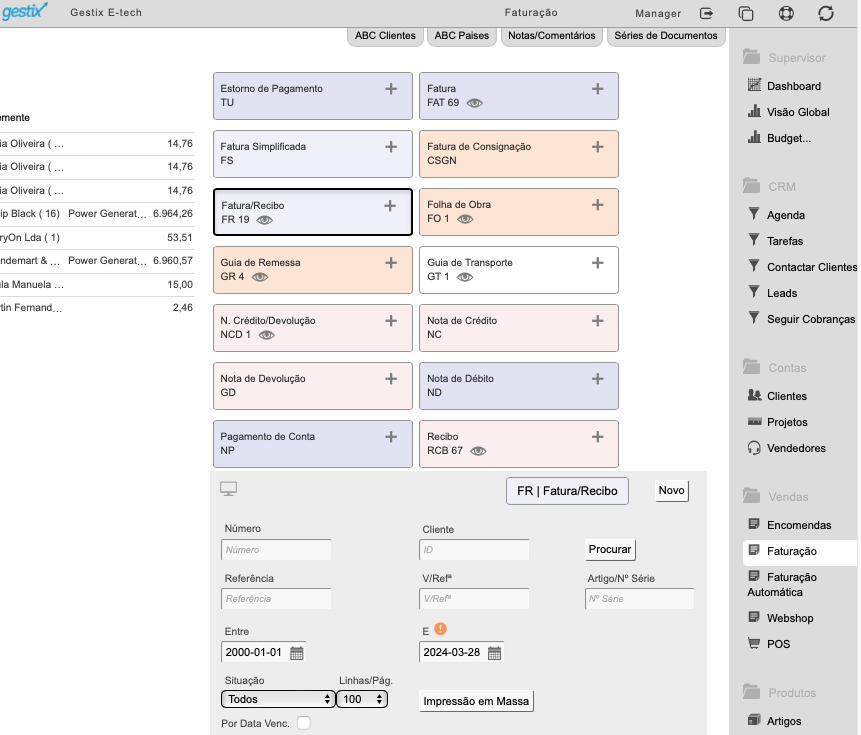Add new Fatura Simplificada with plus icon
Image resolution: width=861 pixels, height=735 pixels.
(391, 147)
